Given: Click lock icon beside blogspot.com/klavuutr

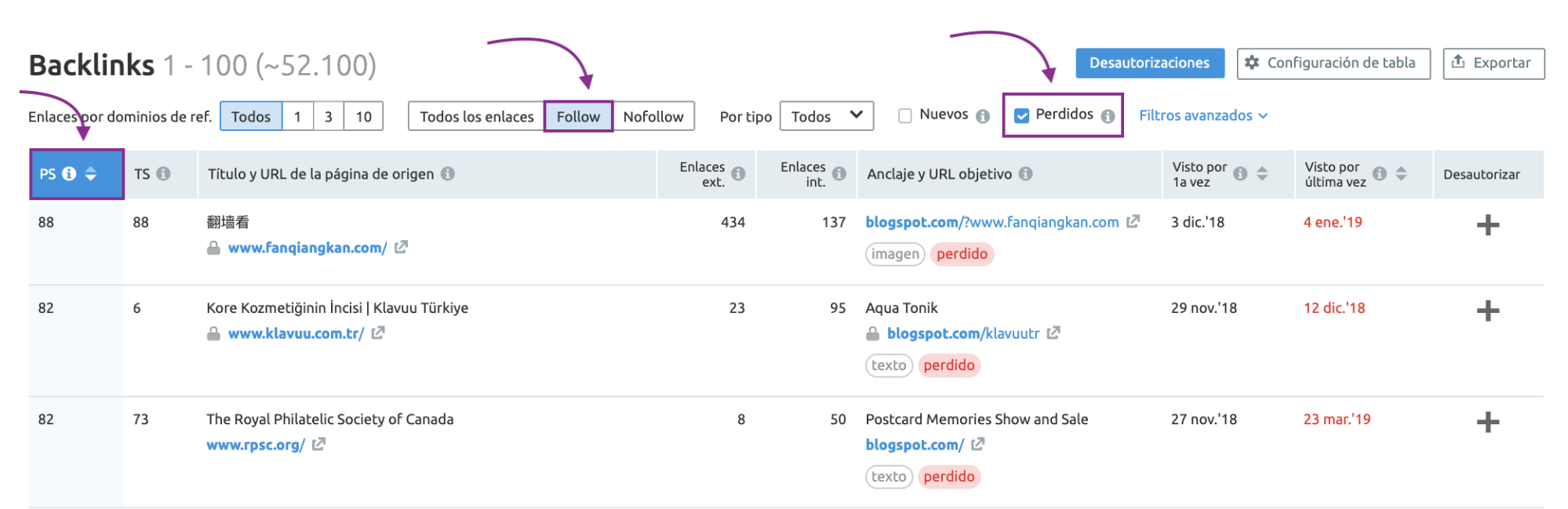Looking at the screenshot, I should click(872, 333).
